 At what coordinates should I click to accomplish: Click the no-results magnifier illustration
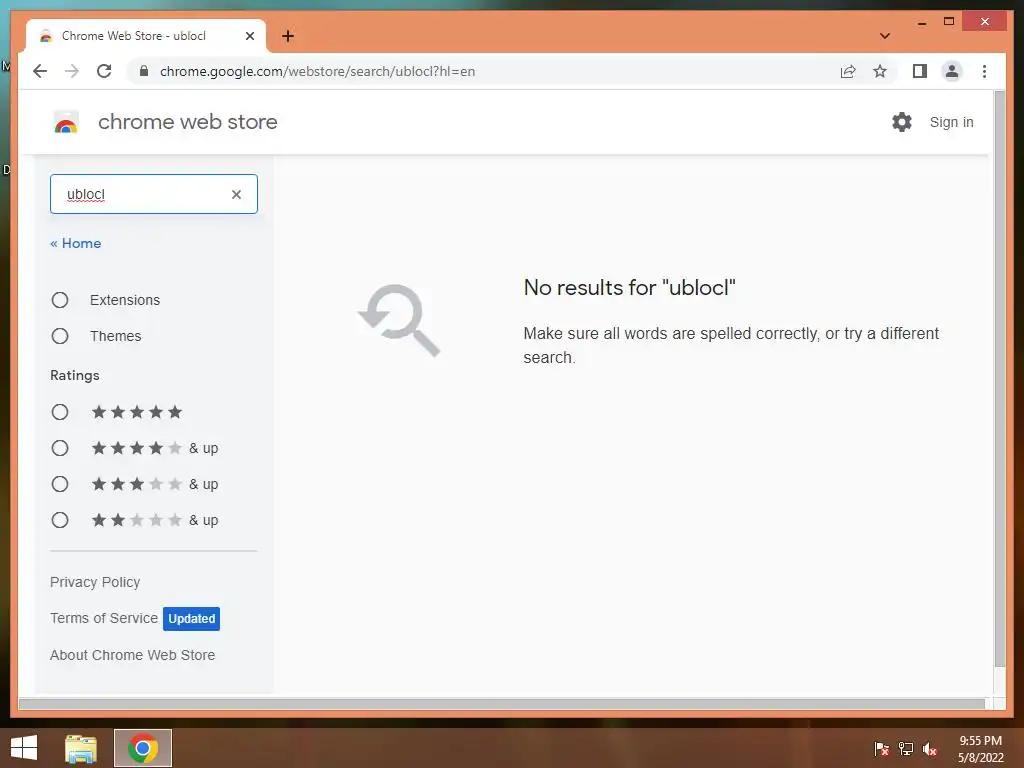[399, 320]
